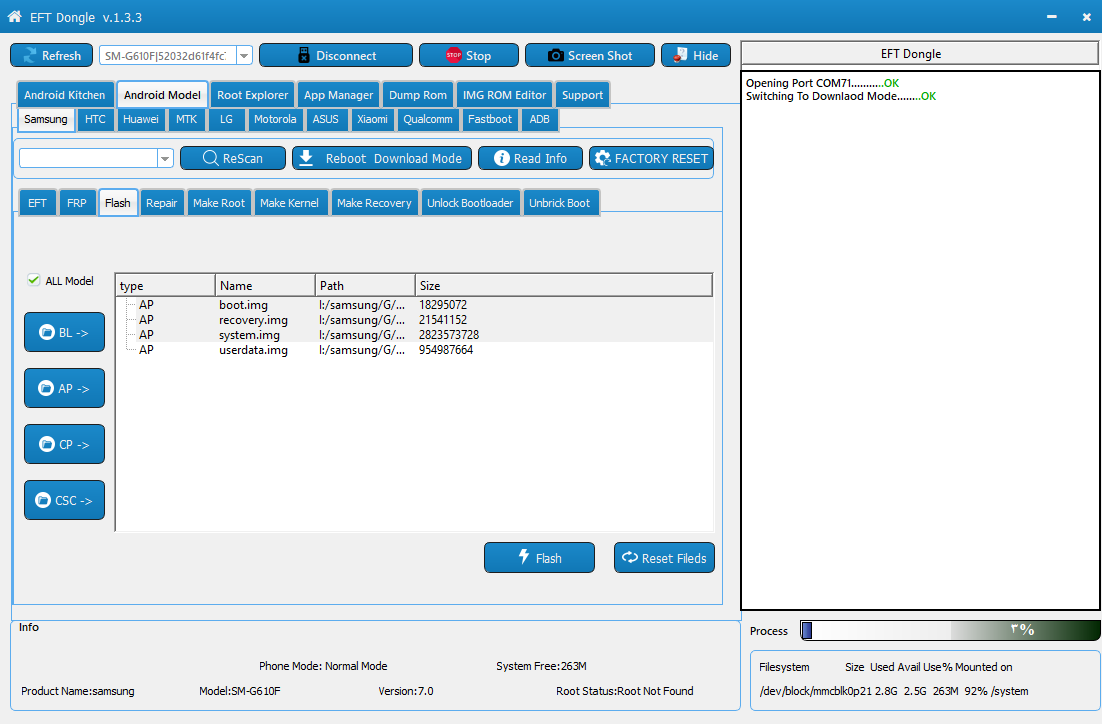Screen dimensions: 1102x724
Task: Click the Disconnect USB icon
Action: 304,56
